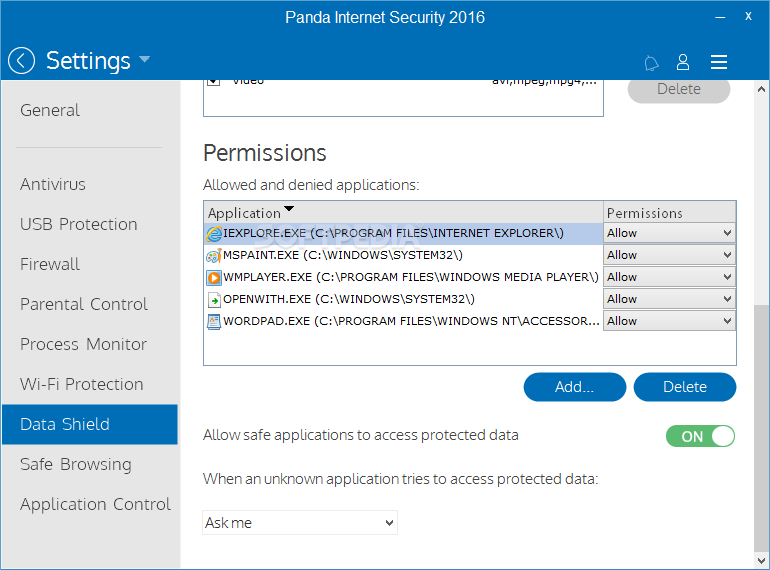
Task: Select the WMPLAYER.EXE row
Action: [403, 277]
